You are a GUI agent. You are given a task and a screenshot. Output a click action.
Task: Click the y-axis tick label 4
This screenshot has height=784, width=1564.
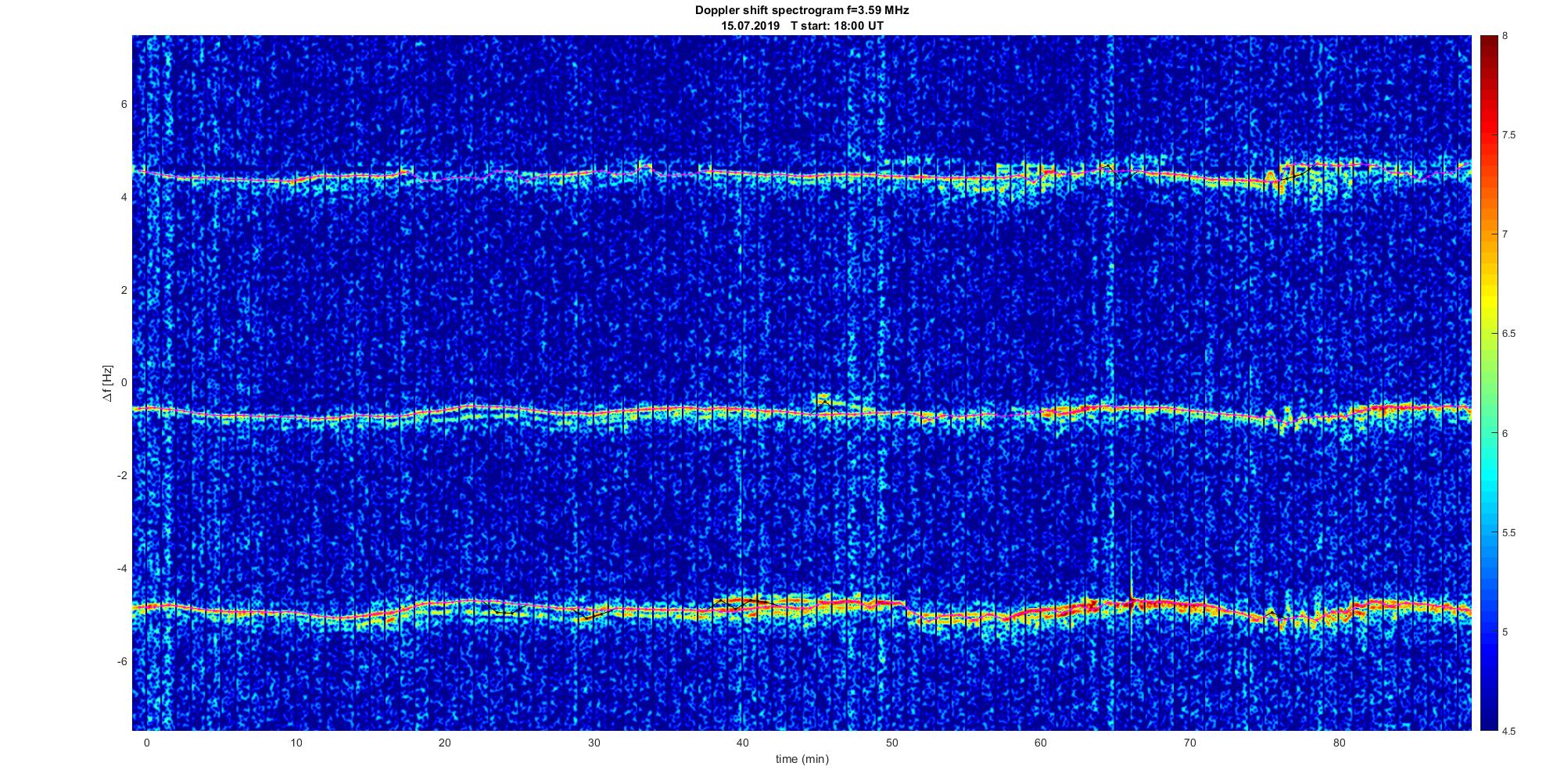pyautogui.click(x=124, y=197)
